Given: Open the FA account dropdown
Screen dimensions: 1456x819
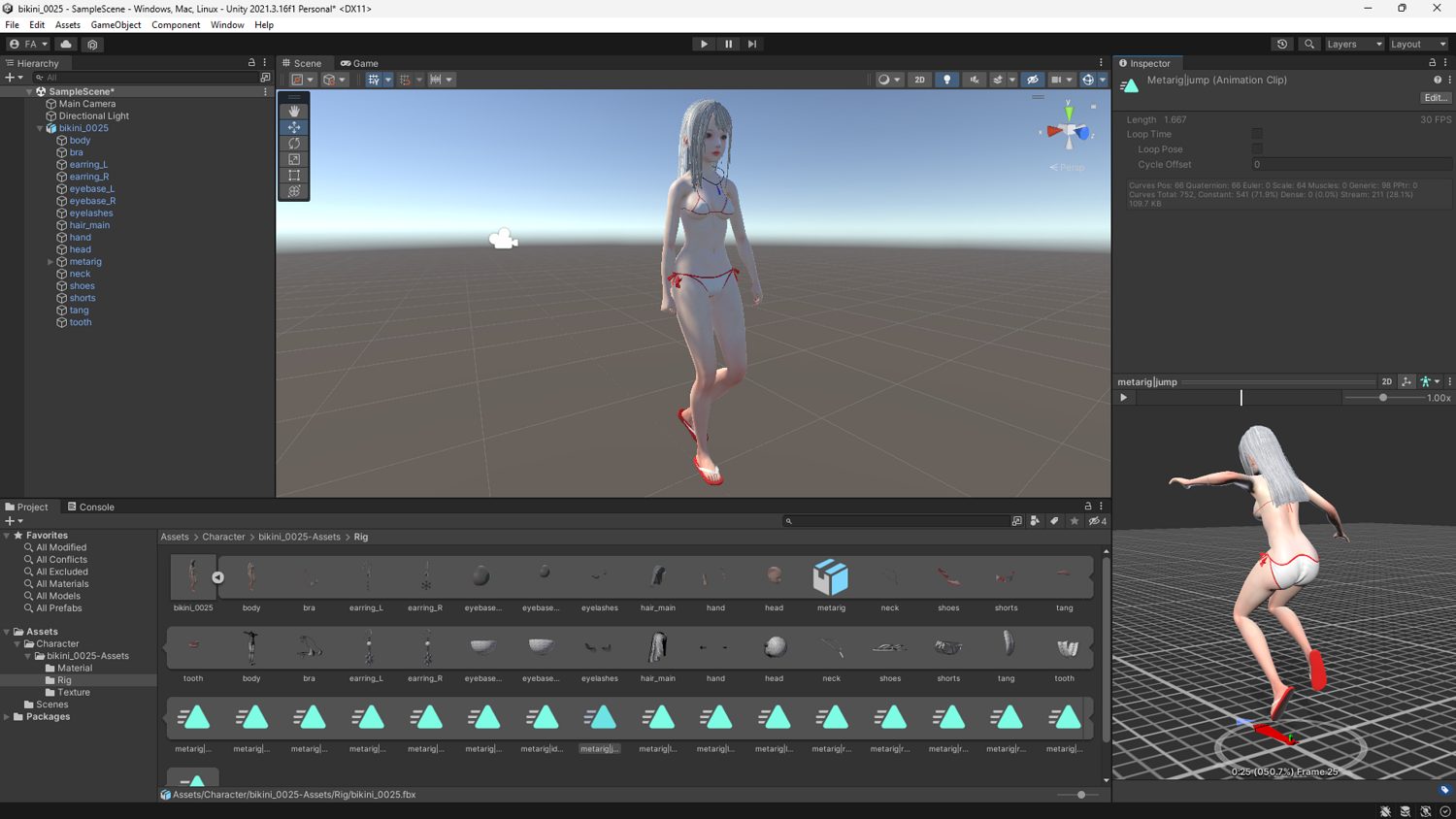Looking at the screenshot, I should (x=28, y=44).
